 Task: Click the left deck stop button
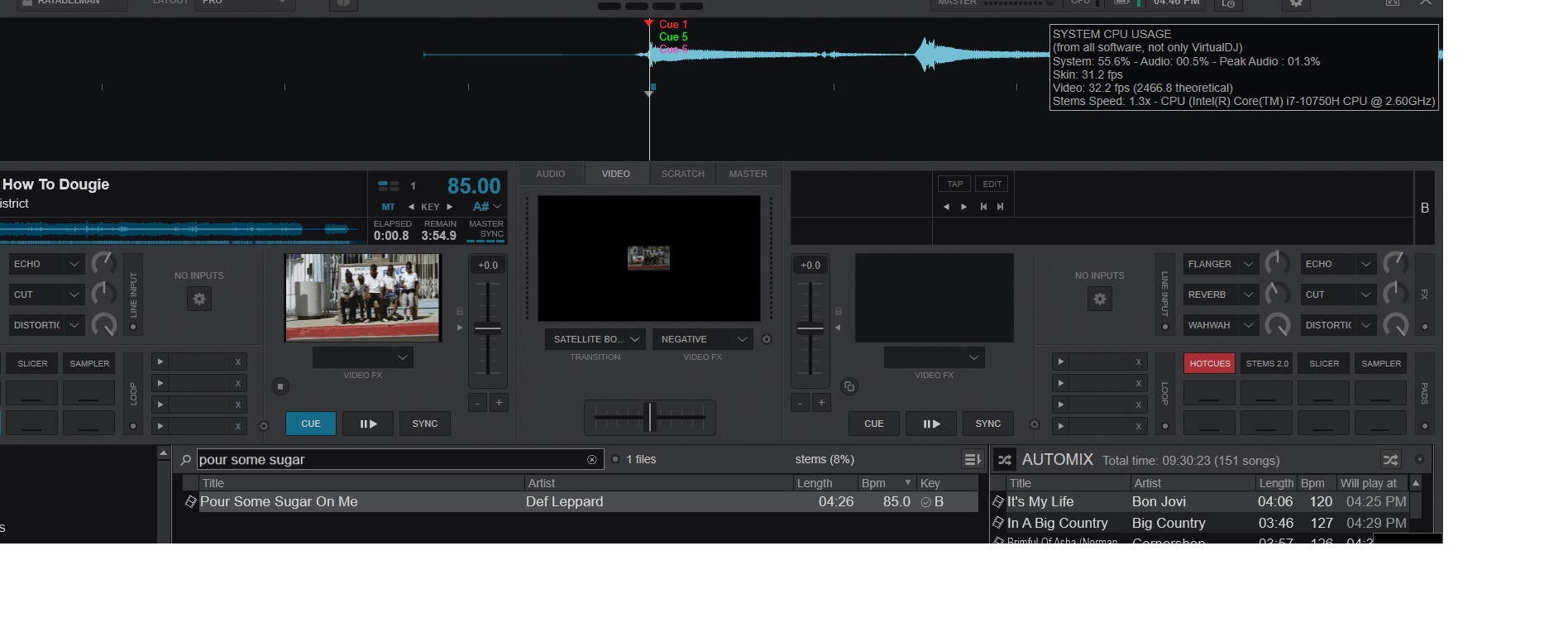click(x=280, y=386)
